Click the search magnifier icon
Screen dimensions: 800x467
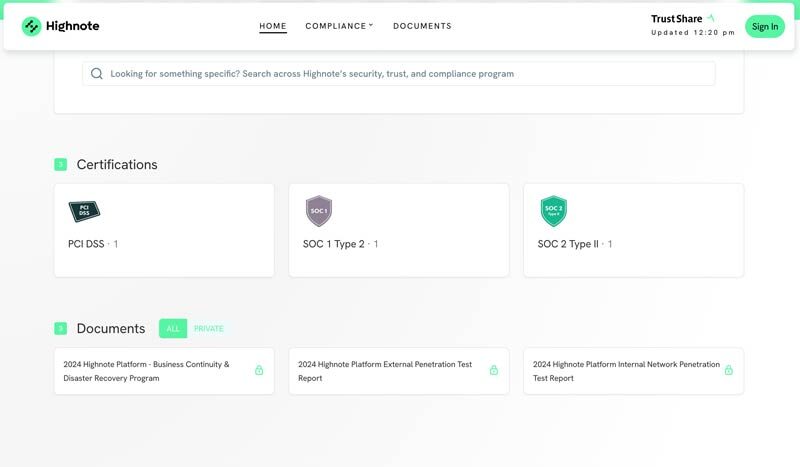96,73
